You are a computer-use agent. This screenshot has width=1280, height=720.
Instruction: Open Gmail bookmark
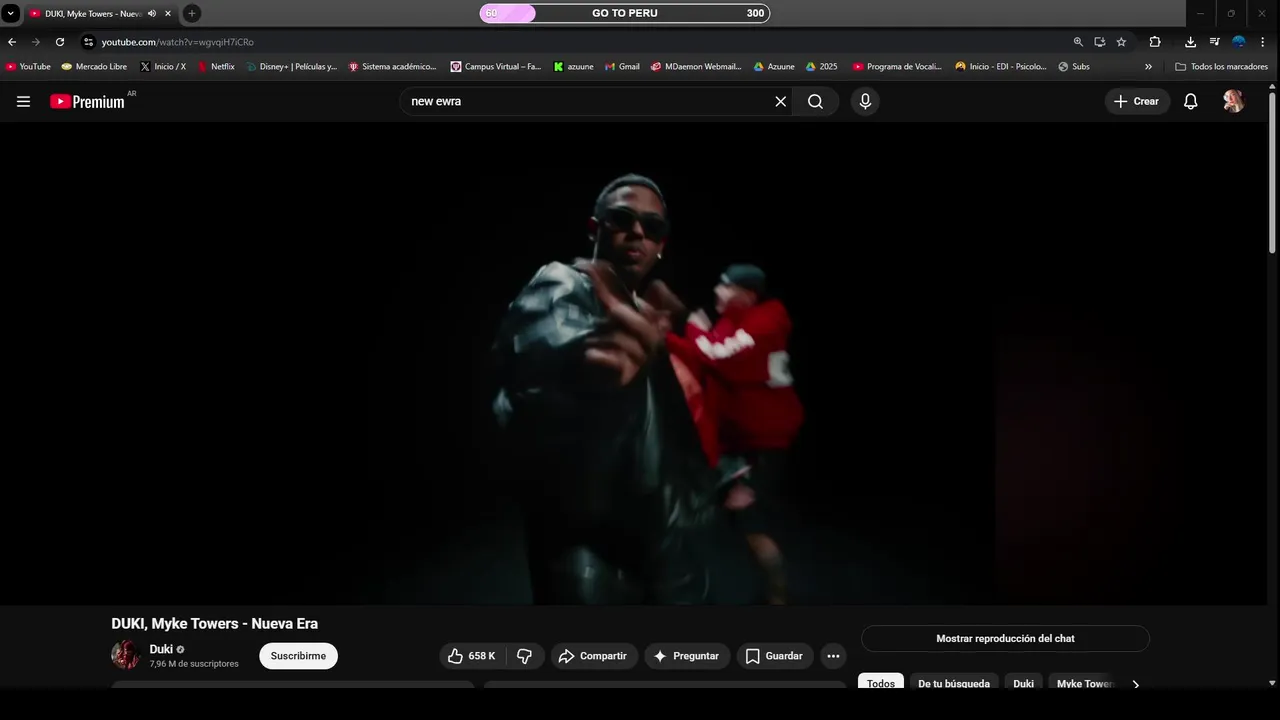pos(622,67)
